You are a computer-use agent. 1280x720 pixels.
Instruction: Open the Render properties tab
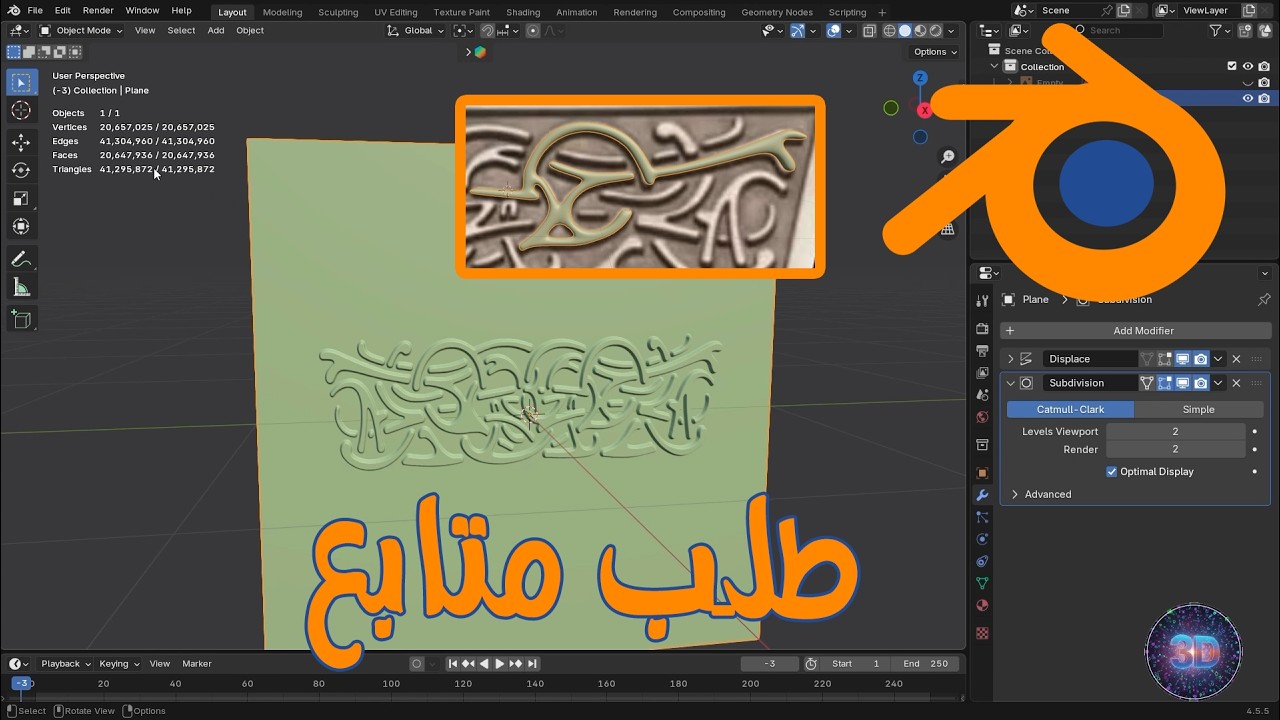(x=982, y=329)
